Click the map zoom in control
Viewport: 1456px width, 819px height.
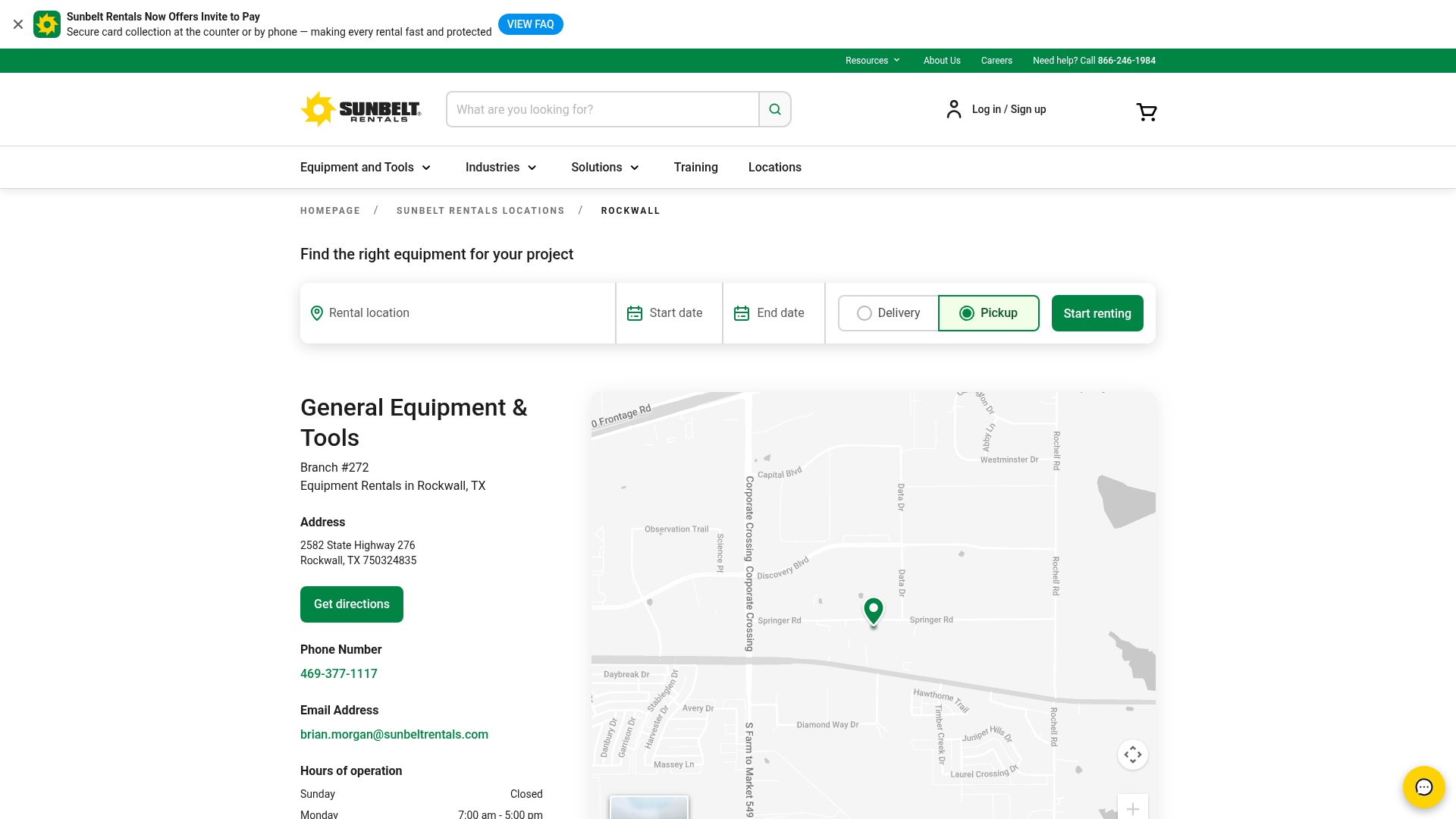point(1132,808)
